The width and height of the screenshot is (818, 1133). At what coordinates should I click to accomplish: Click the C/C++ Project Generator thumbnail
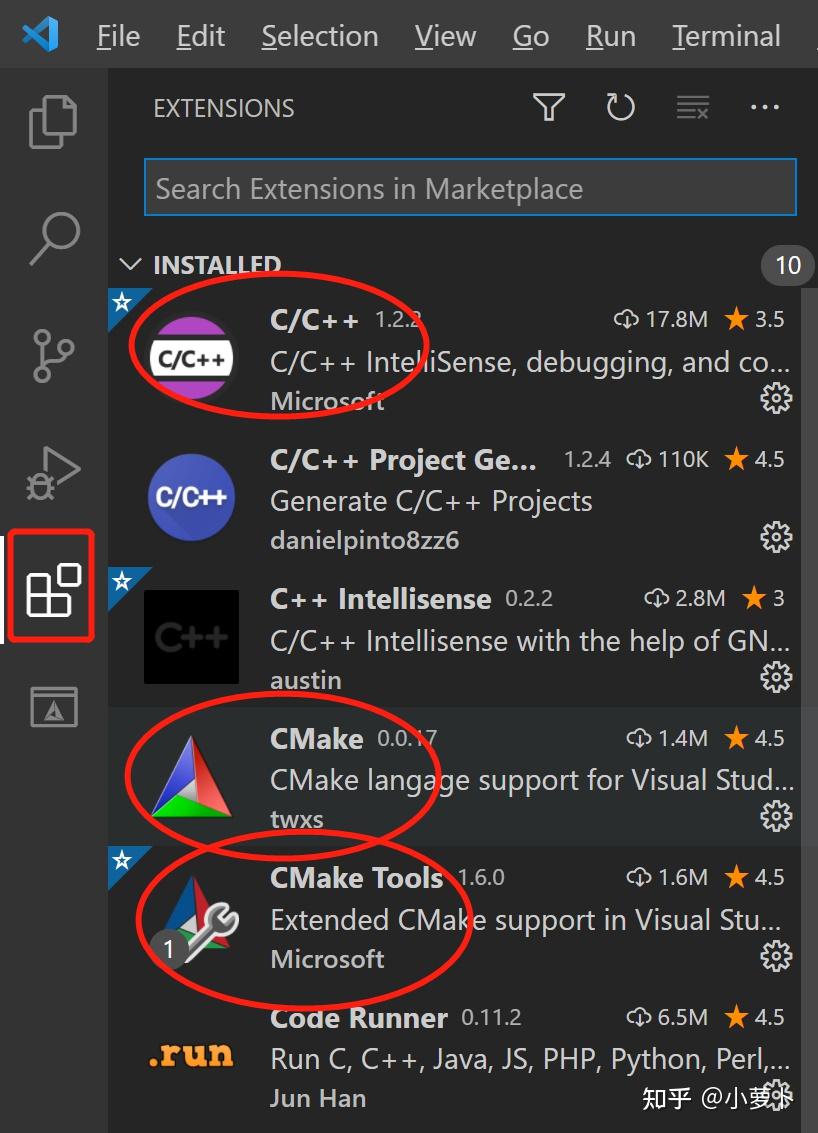pos(191,498)
